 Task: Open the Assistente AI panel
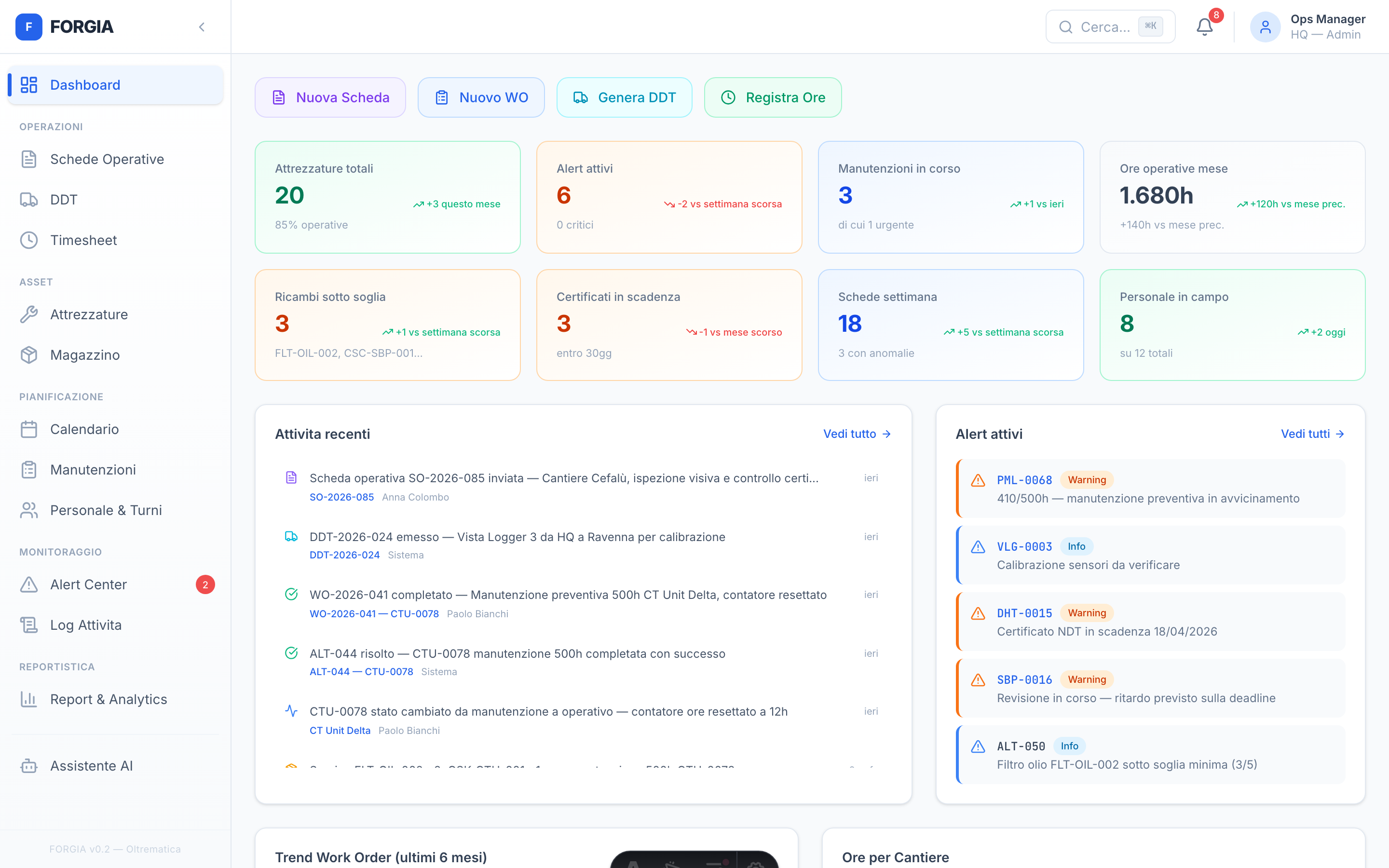[x=93, y=766]
